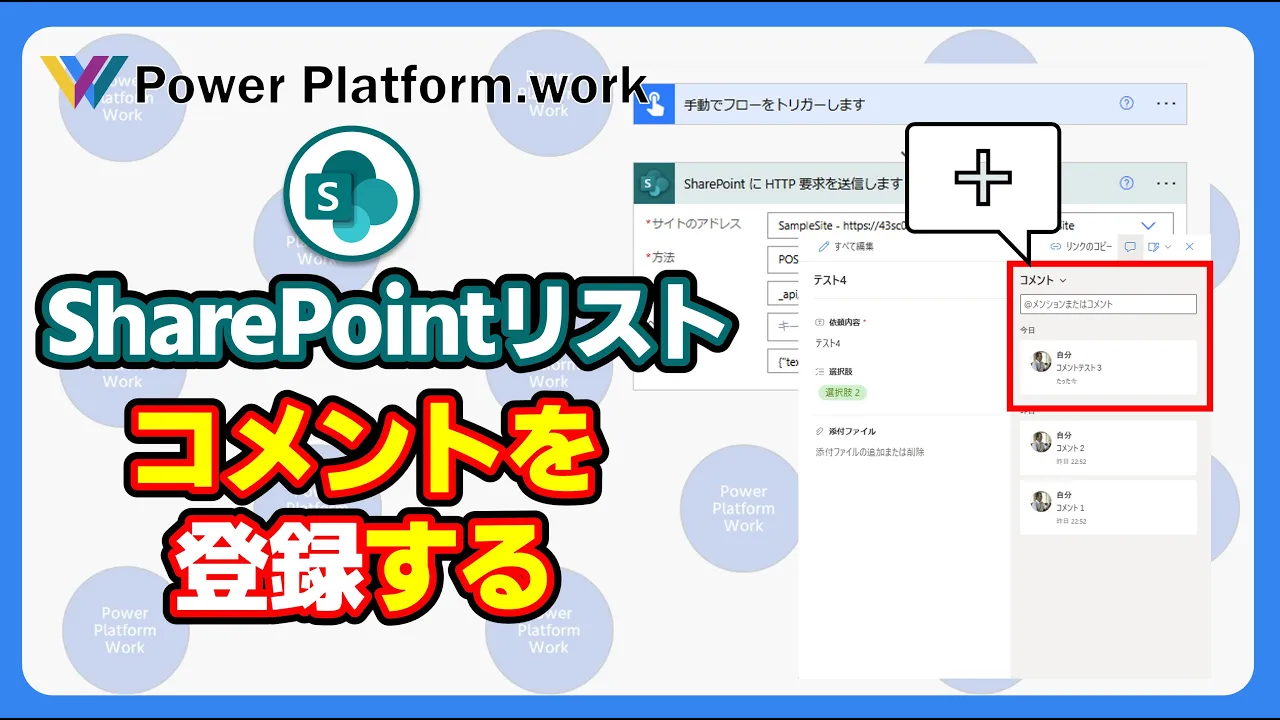Screen dimensions: 1280x720
Task: Click avatar on 'コメント1' comment
Action: coord(1041,501)
